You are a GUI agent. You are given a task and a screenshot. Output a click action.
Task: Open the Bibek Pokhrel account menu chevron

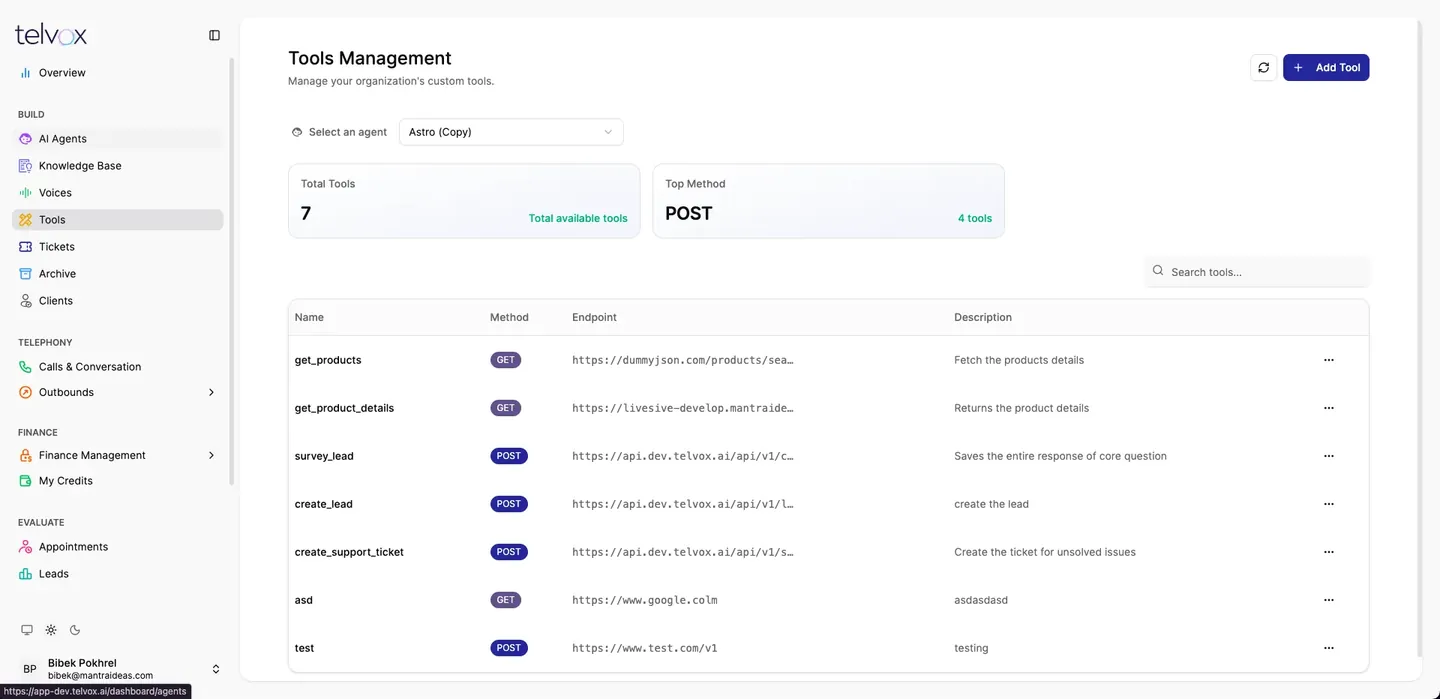pyautogui.click(x=215, y=669)
